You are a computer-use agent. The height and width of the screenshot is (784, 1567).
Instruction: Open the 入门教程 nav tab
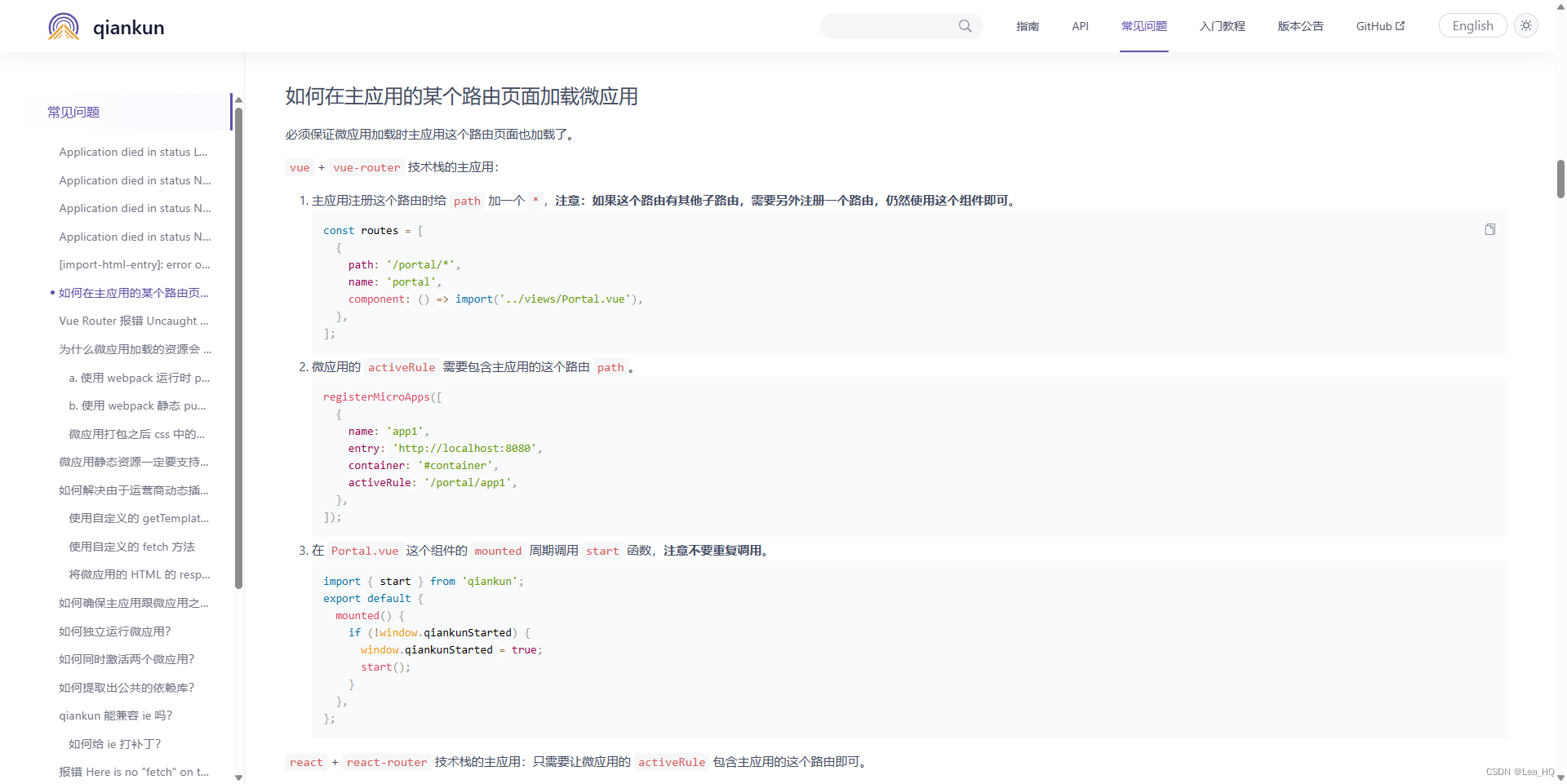(x=1222, y=26)
